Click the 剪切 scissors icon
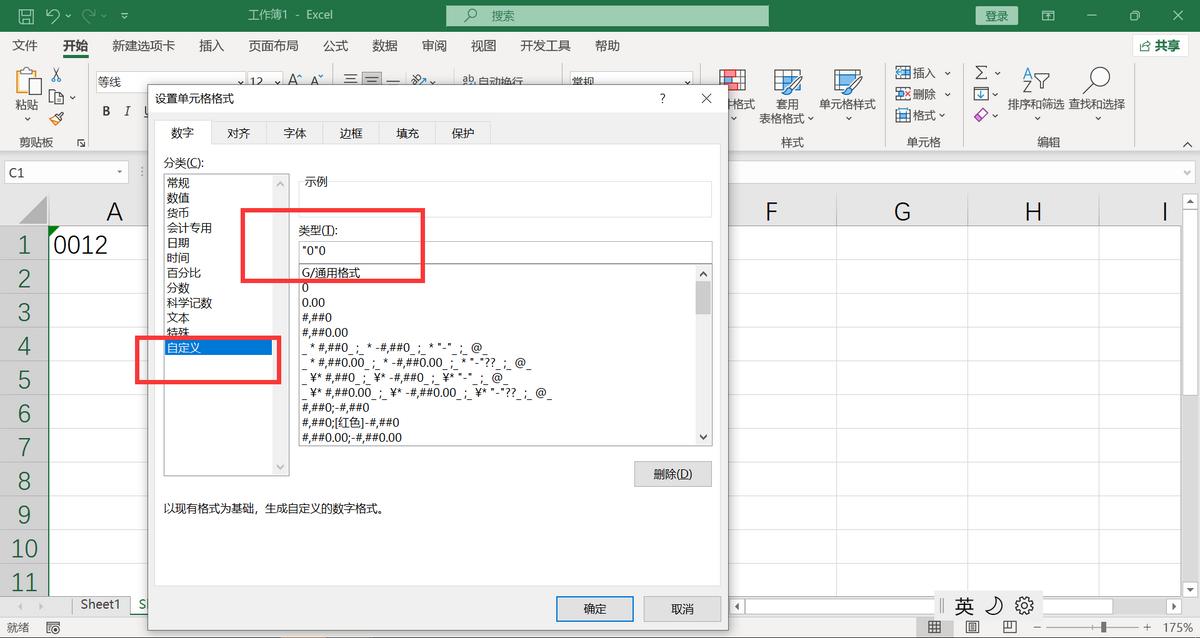The image size is (1200, 638). (55, 76)
